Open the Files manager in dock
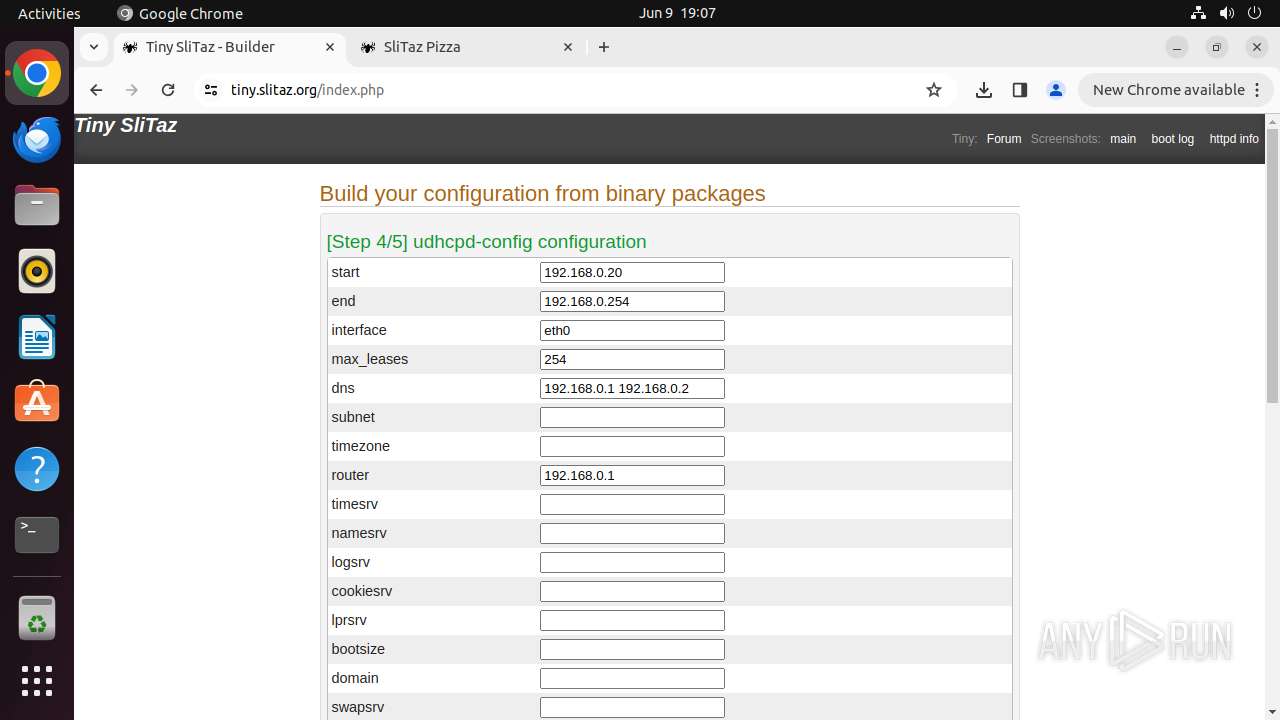1280x720 pixels. point(37,206)
